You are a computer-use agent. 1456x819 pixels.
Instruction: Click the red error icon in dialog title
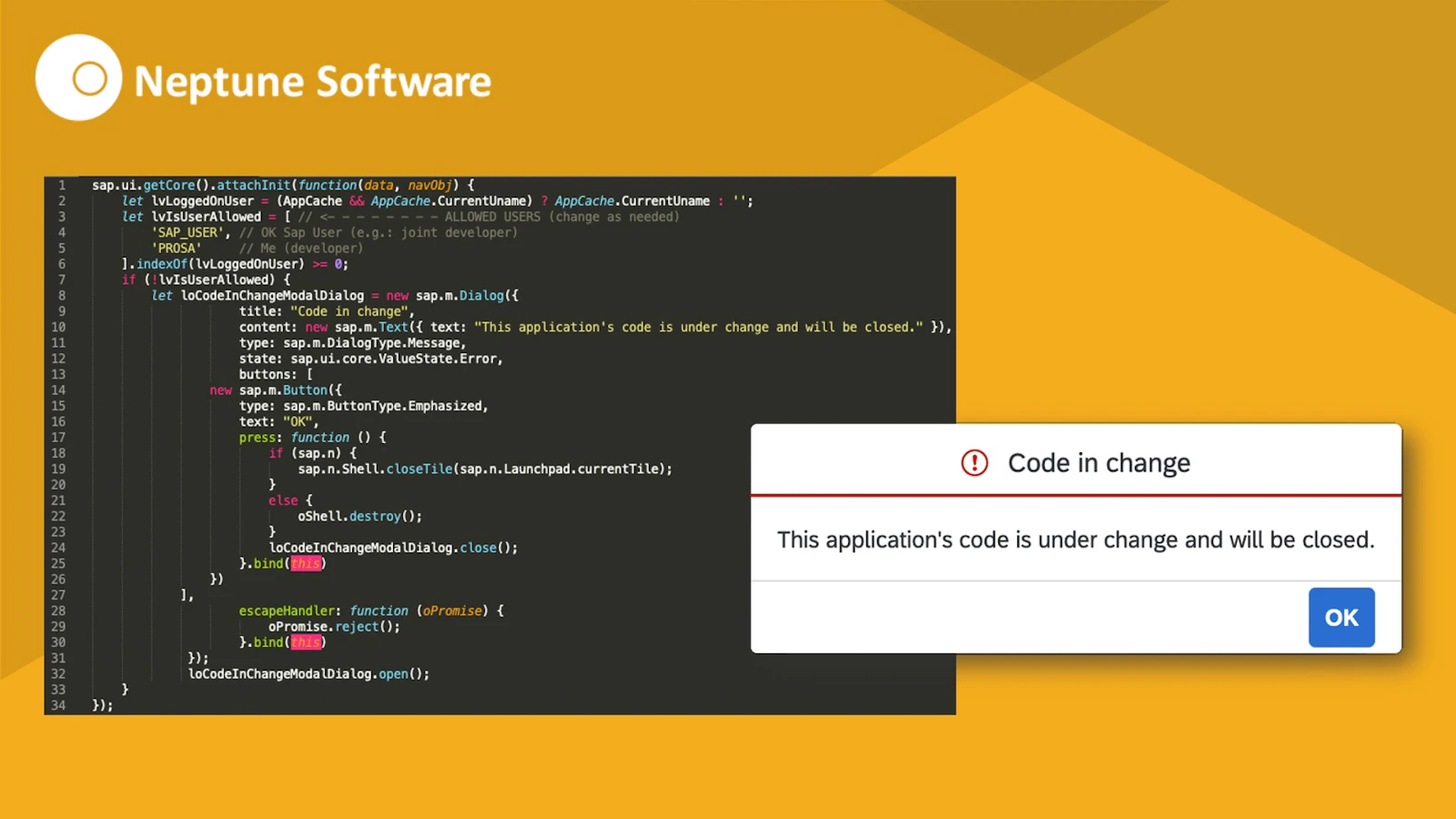coord(975,463)
